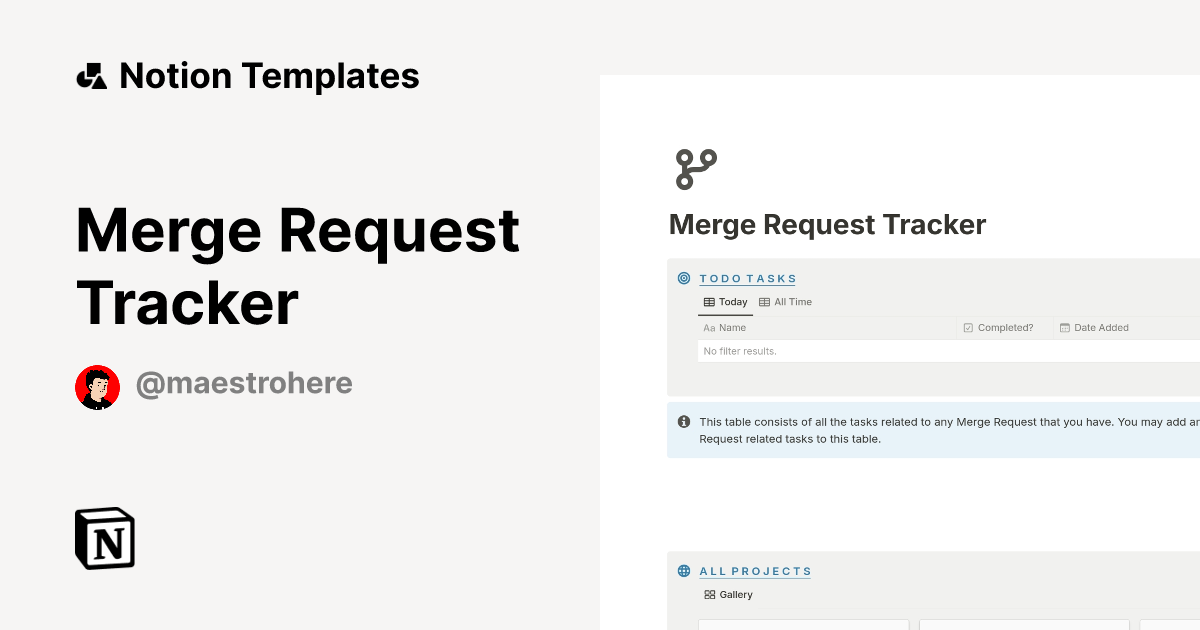Click the target icon beside TODO TASKS
Viewport: 1200px width, 630px height.
pos(683,278)
